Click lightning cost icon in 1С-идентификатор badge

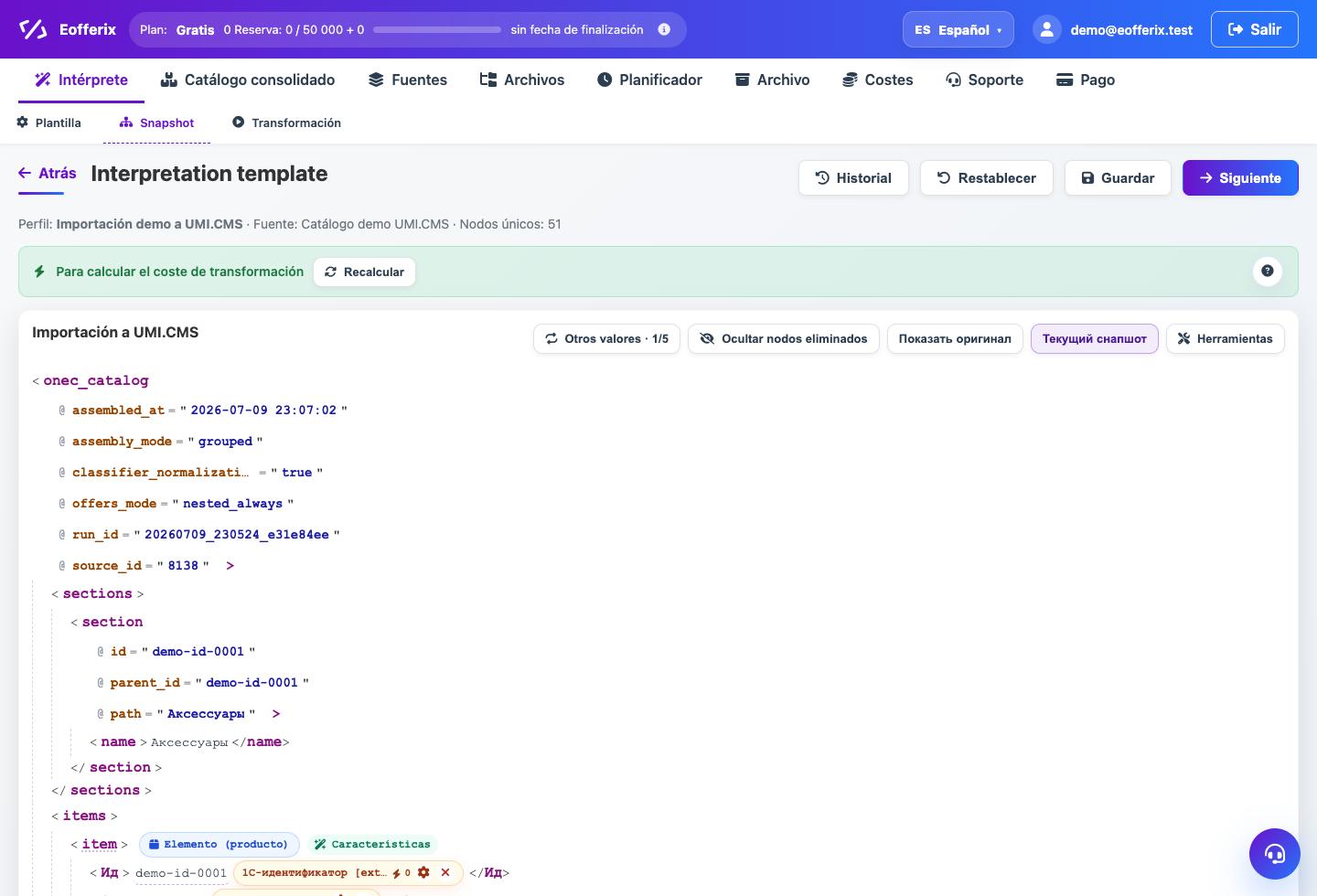click(x=397, y=873)
